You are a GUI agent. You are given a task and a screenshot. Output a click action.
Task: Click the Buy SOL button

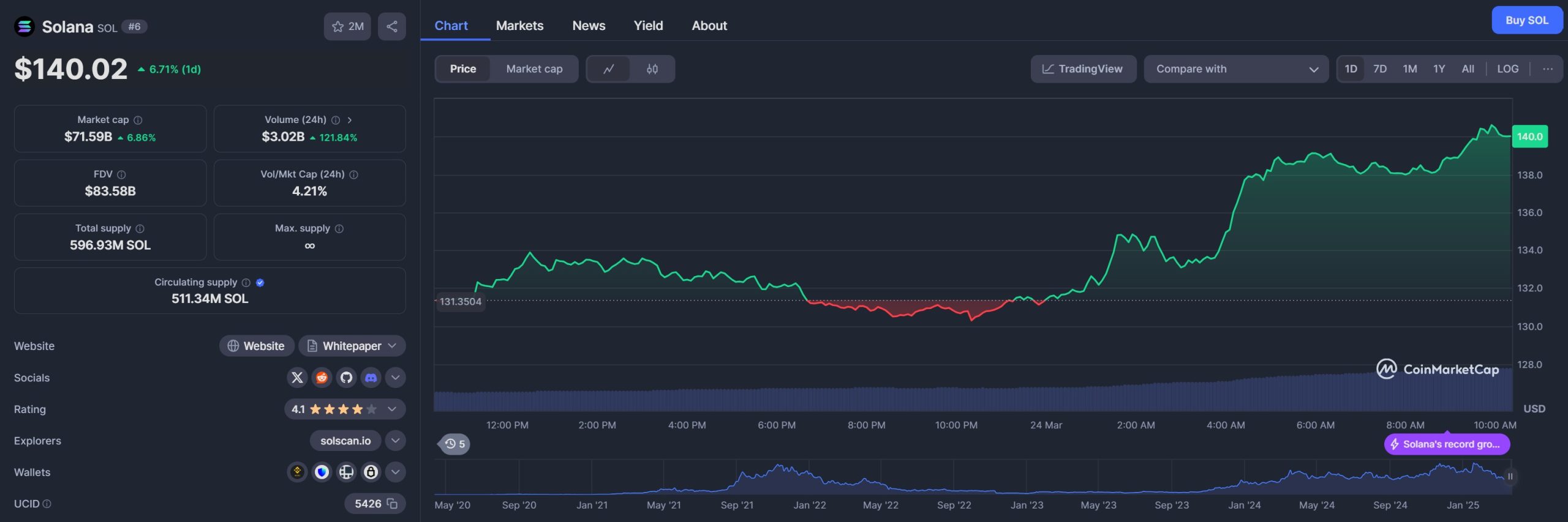[x=1527, y=20]
